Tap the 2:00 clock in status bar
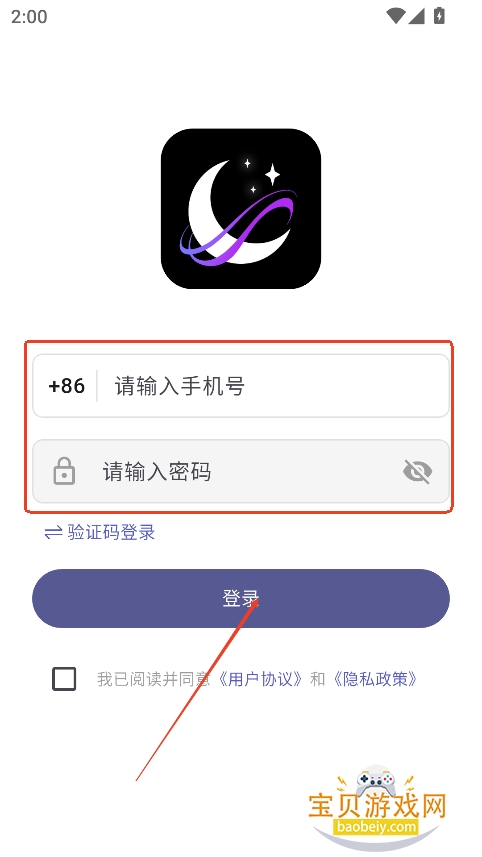Screen dimensions: 482x857 tap(29, 16)
